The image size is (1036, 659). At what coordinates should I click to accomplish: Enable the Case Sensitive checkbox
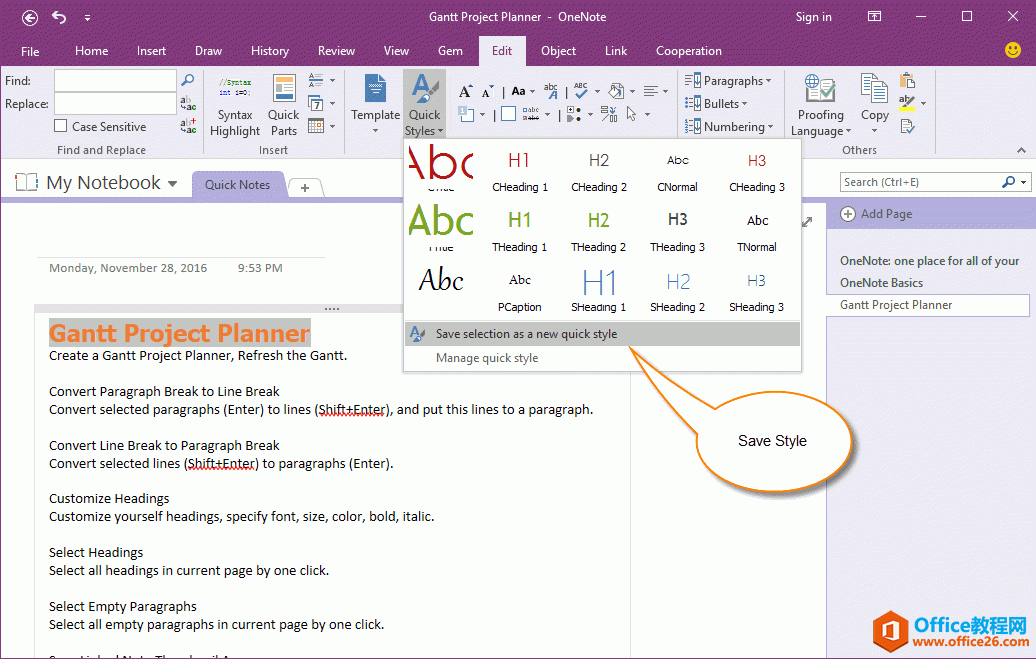coord(62,127)
